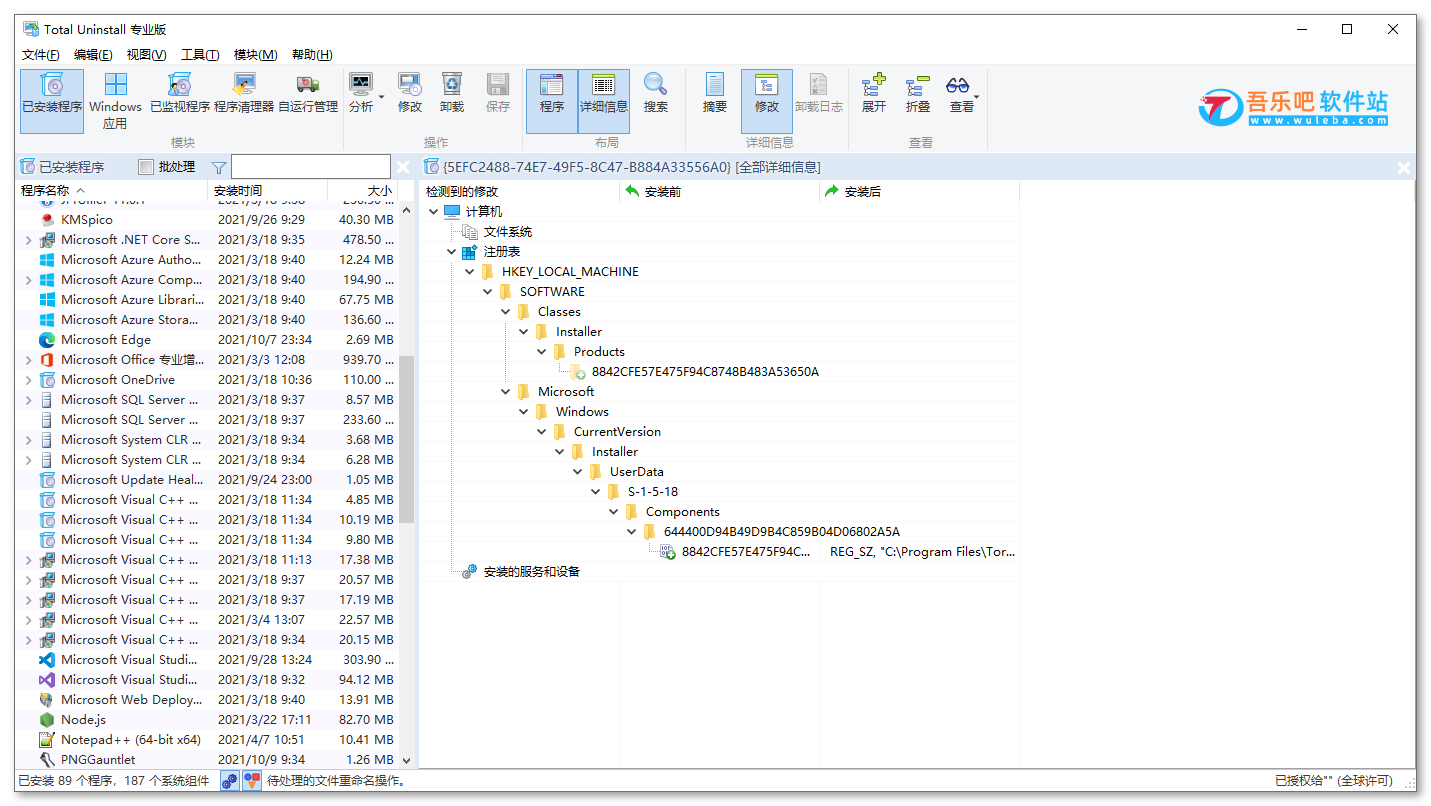Switch to 摘要 summary view
This screenshot has height=806, width=1431.
(715, 92)
